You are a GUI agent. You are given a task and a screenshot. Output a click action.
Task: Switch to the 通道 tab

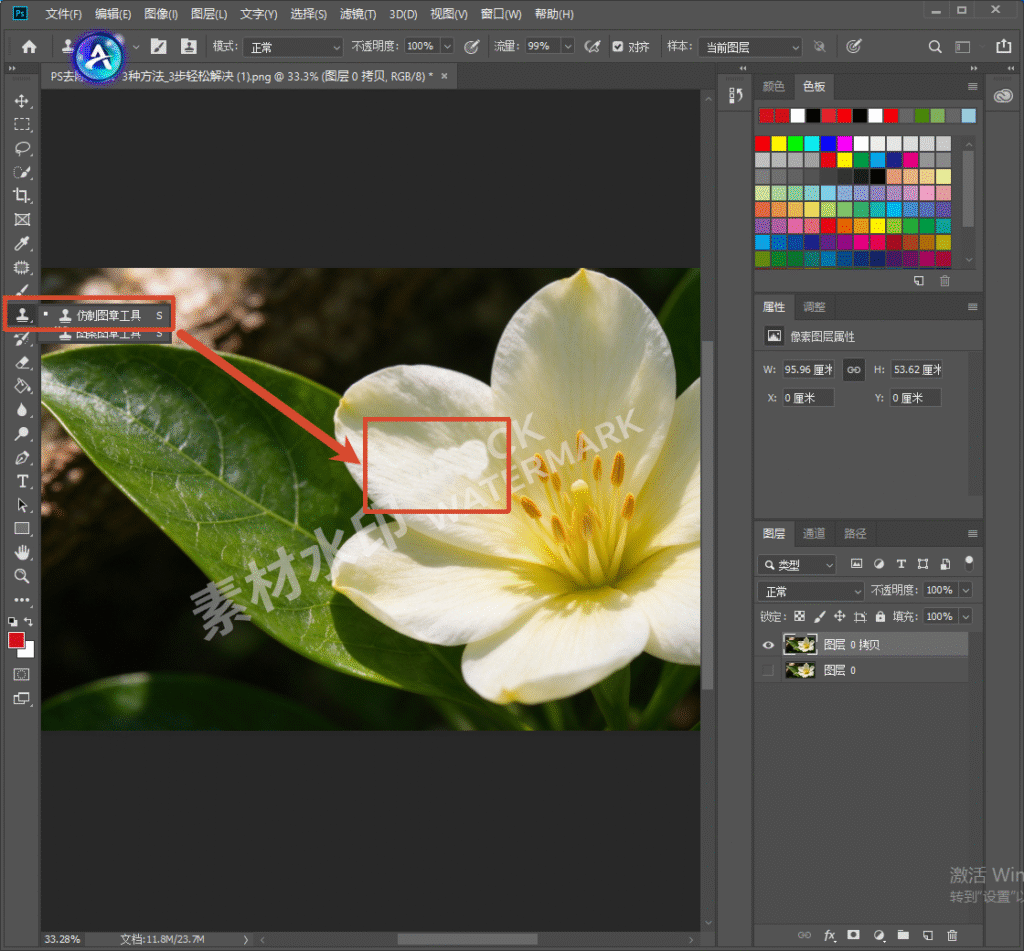pyautogui.click(x=813, y=534)
